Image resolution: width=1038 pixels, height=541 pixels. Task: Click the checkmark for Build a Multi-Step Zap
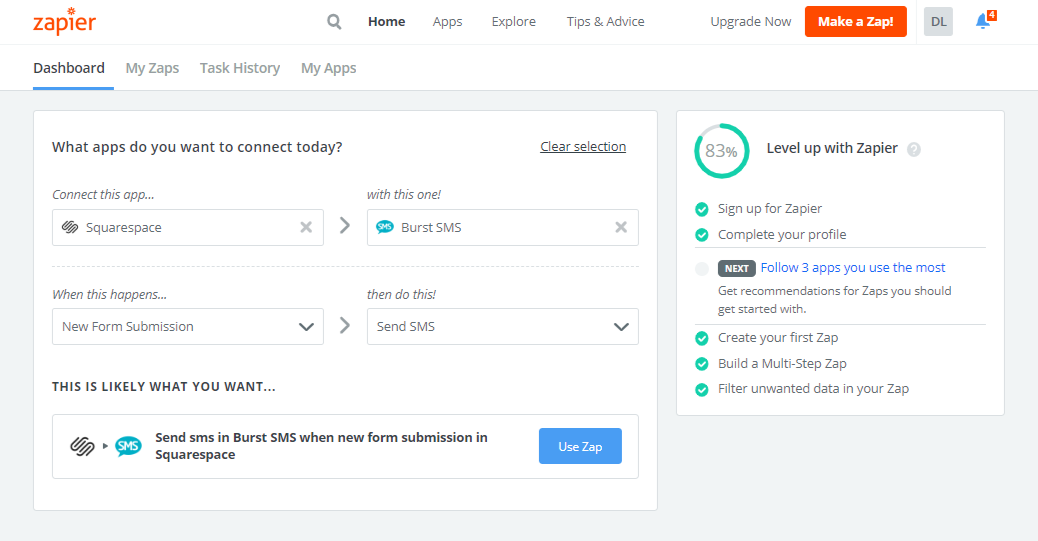pos(702,364)
